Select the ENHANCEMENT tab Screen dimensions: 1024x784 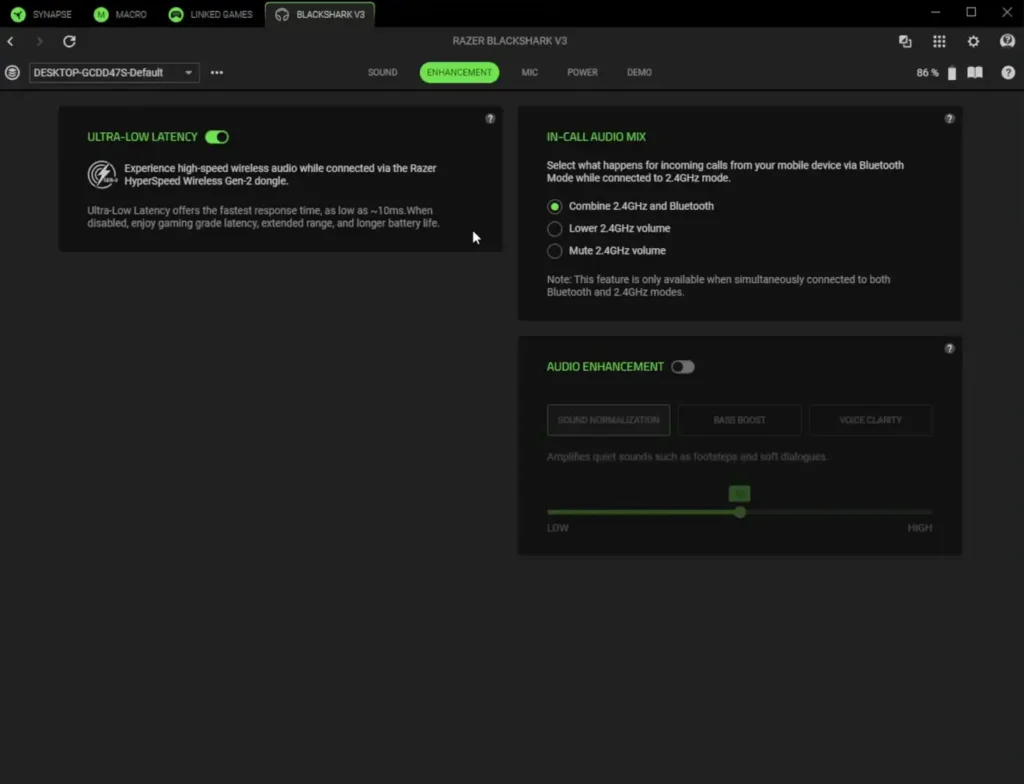click(459, 73)
